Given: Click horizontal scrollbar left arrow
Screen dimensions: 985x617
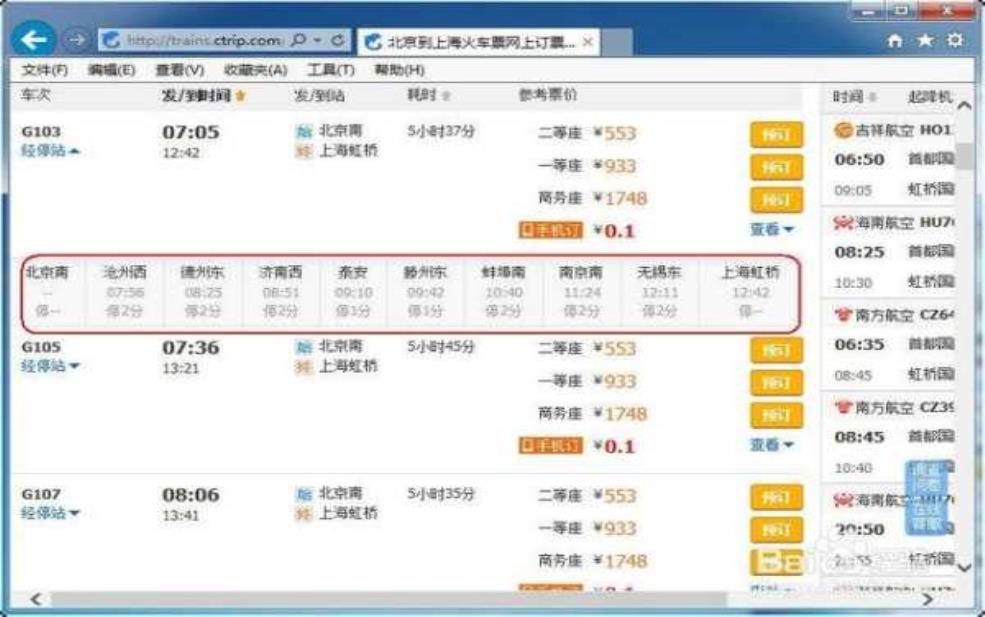Looking at the screenshot, I should (x=36, y=599).
